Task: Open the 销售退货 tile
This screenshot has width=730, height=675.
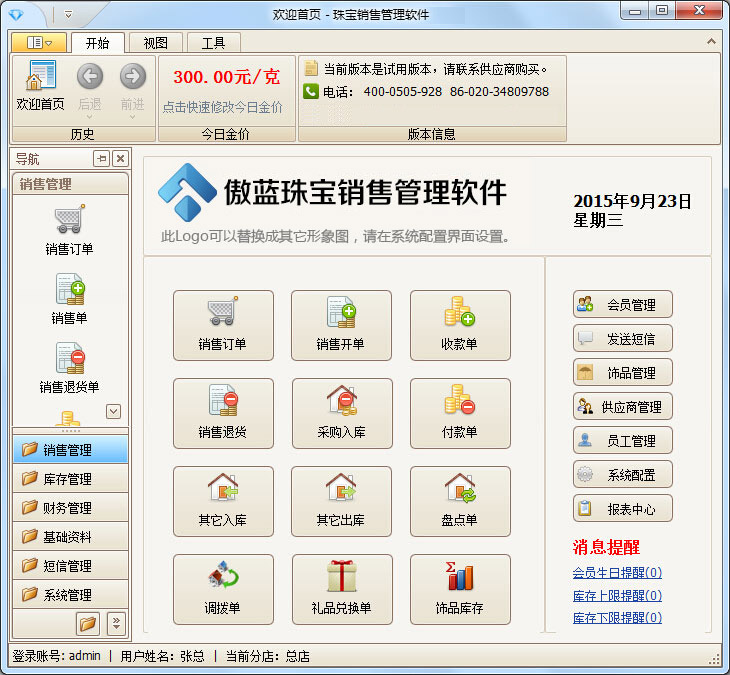Action: [x=223, y=413]
